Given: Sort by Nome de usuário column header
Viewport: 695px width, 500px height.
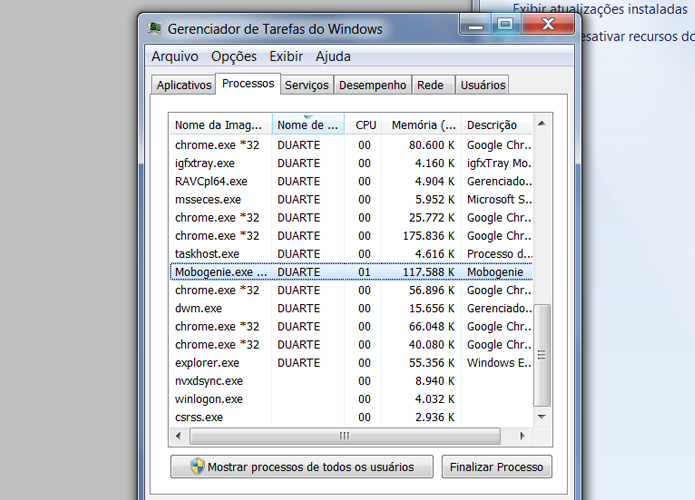Looking at the screenshot, I should [x=308, y=125].
